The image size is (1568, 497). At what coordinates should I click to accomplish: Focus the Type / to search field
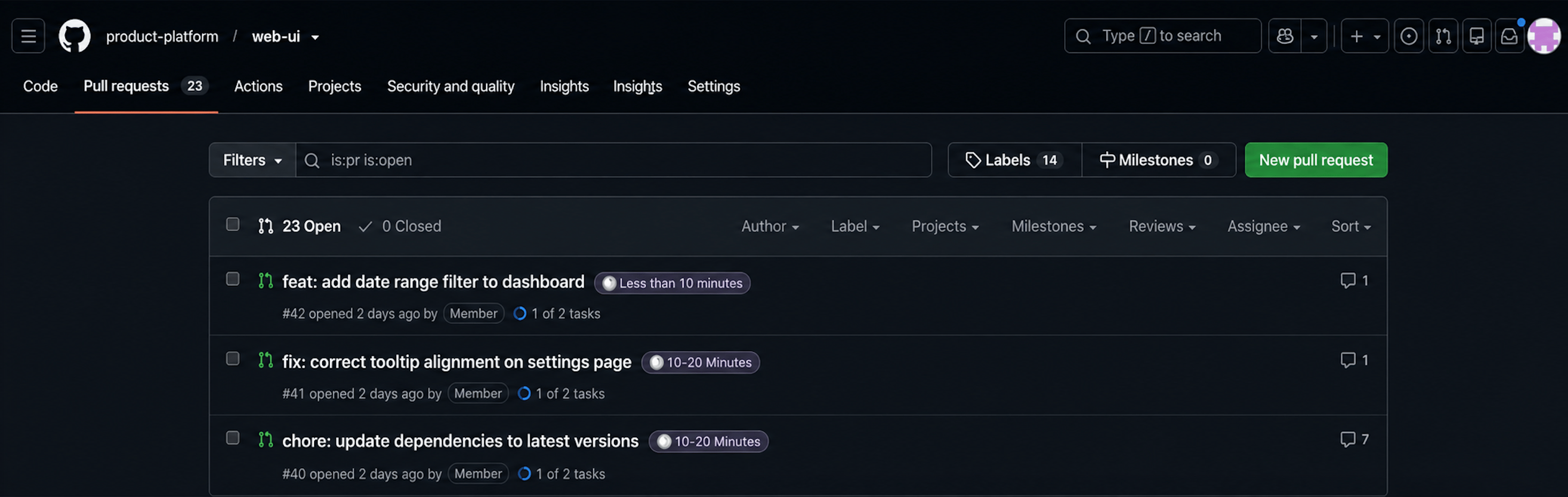click(x=1162, y=36)
